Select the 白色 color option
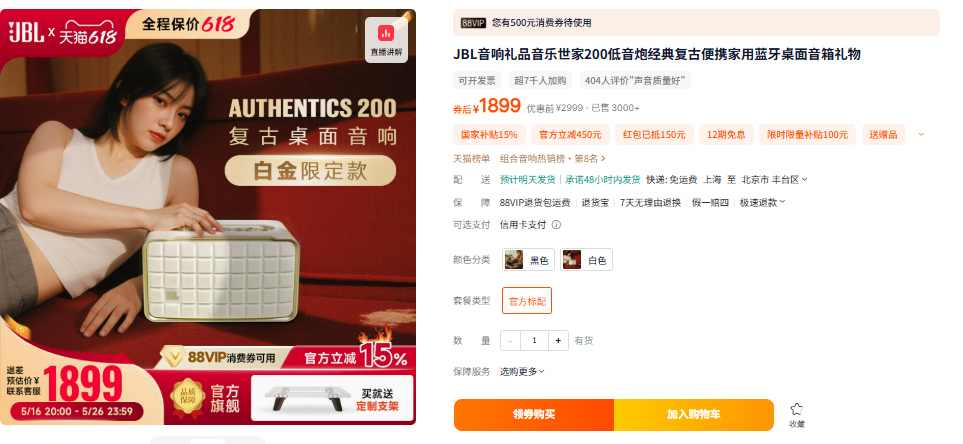Screen dimensions: 963x444 point(586,260)
